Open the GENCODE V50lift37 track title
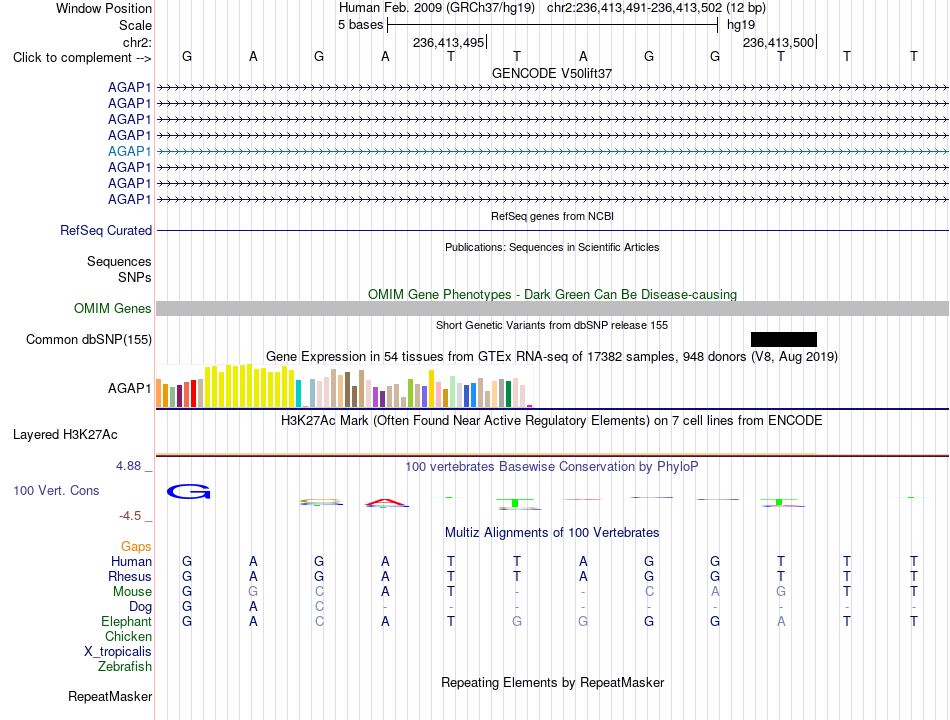The image size is (950, 720). click(552, 73)
